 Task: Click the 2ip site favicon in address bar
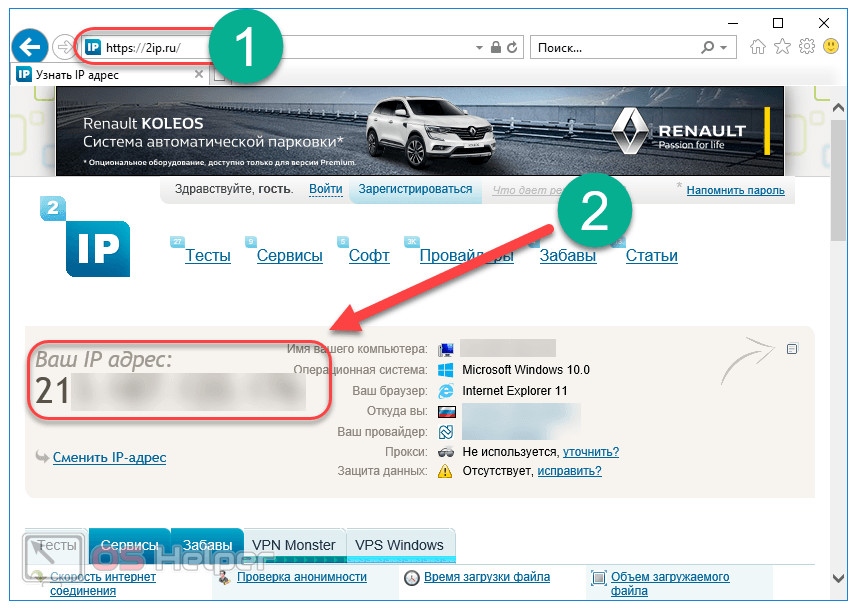click(x=93, y=47)
